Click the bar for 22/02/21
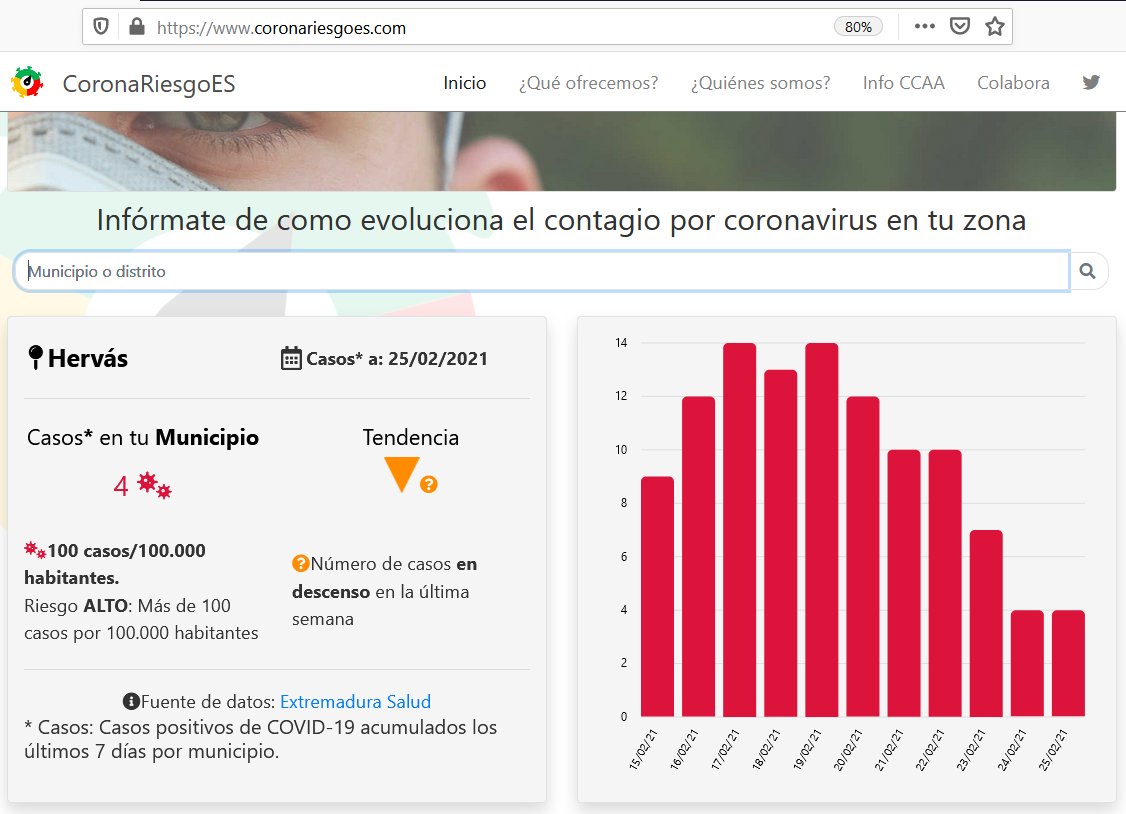 point(945,583)
